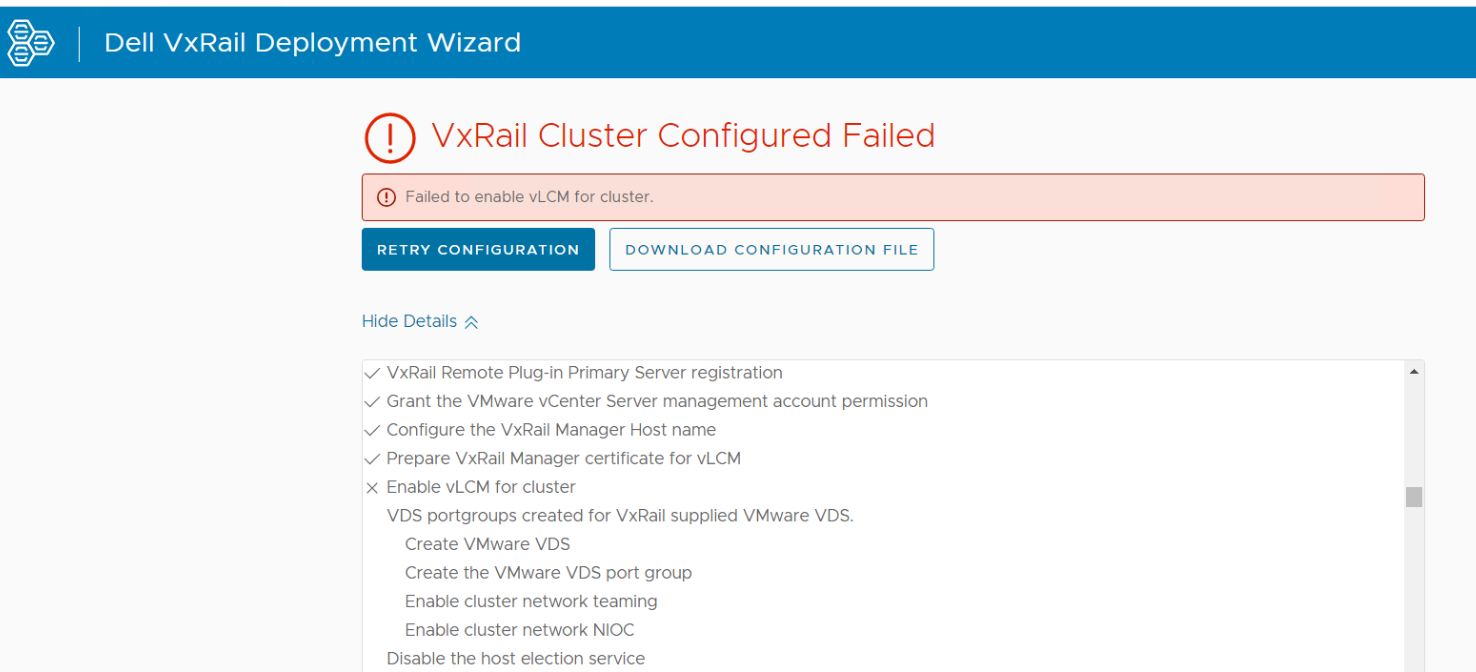Click the checkmark beside VxRail Remote Plug-in registration
This screenshot has height=672, width=1476.
[372, 372]
